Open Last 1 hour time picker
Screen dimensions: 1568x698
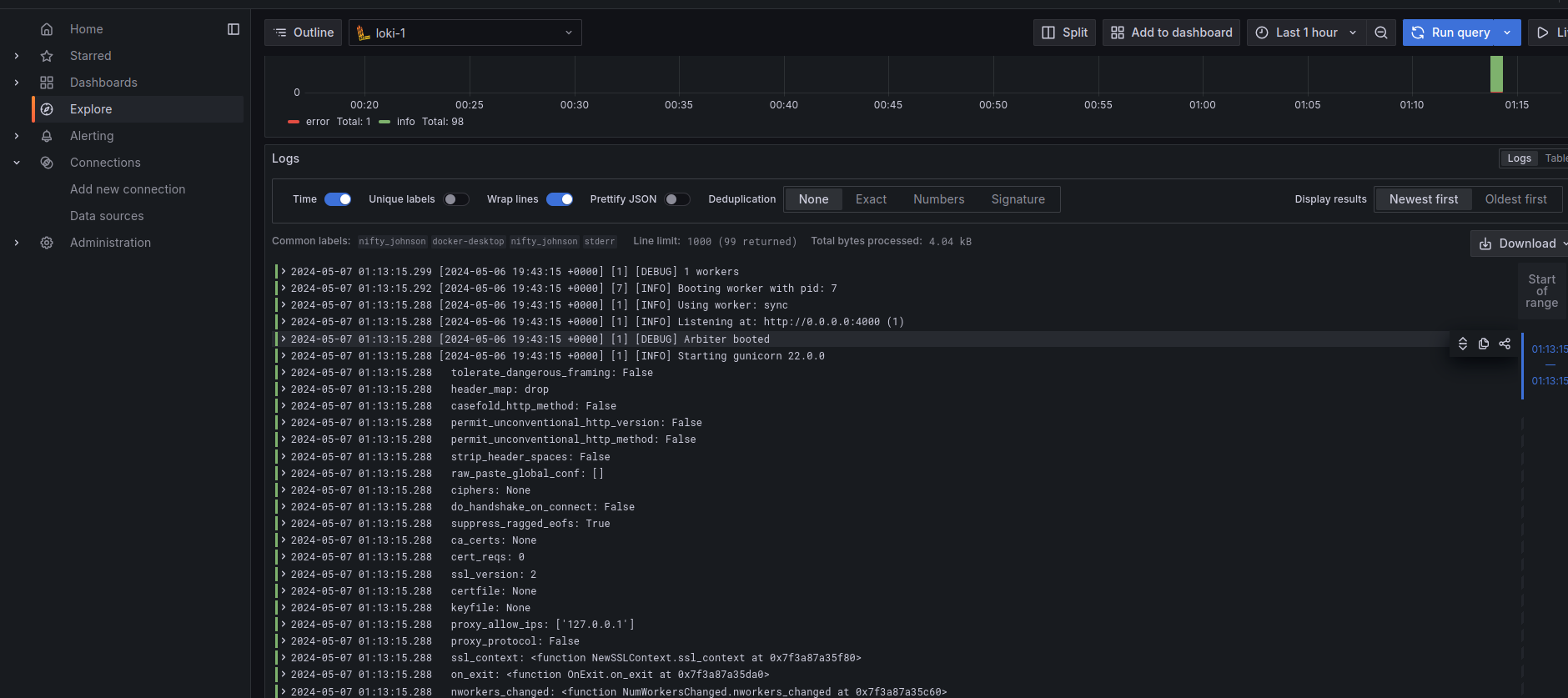(x=1306, y=33)
